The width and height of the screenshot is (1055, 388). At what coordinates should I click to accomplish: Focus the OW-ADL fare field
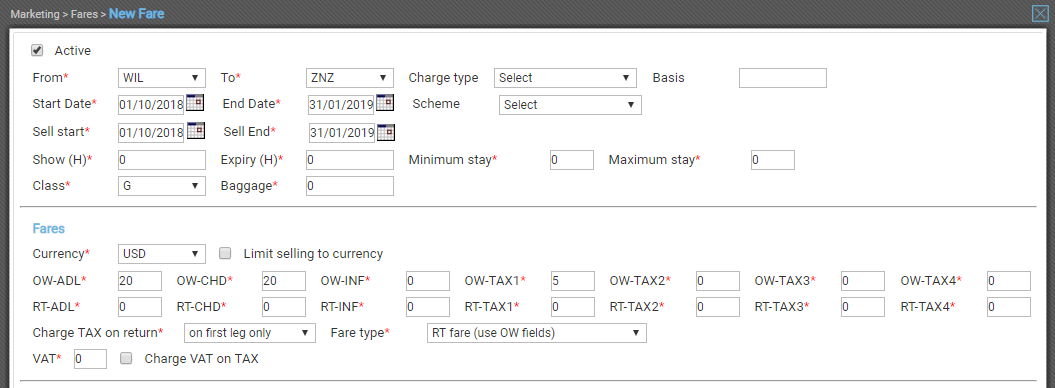[x=139, y=280]
